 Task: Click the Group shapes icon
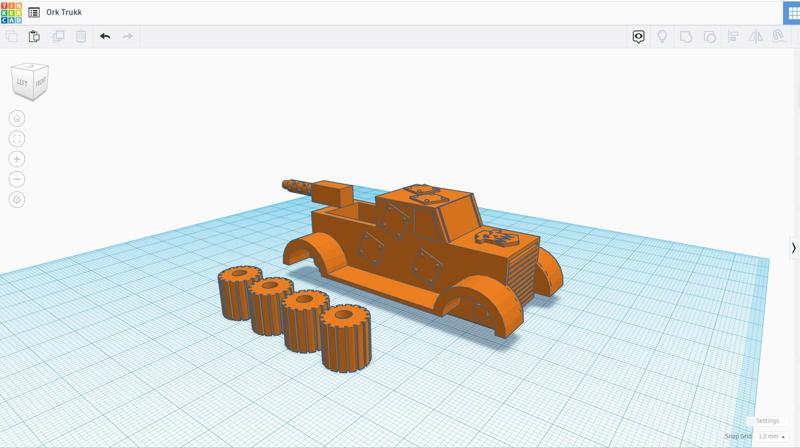[x=686, y=37]
